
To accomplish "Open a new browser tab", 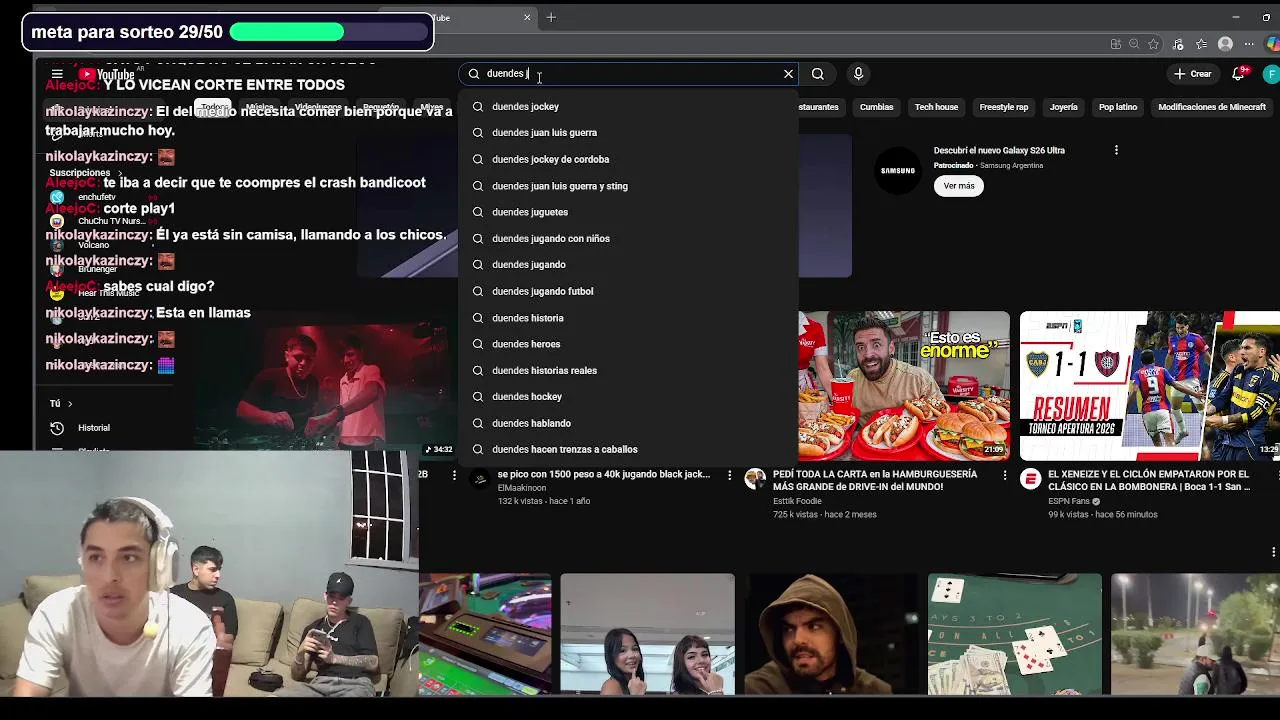I will coord(551,17).
